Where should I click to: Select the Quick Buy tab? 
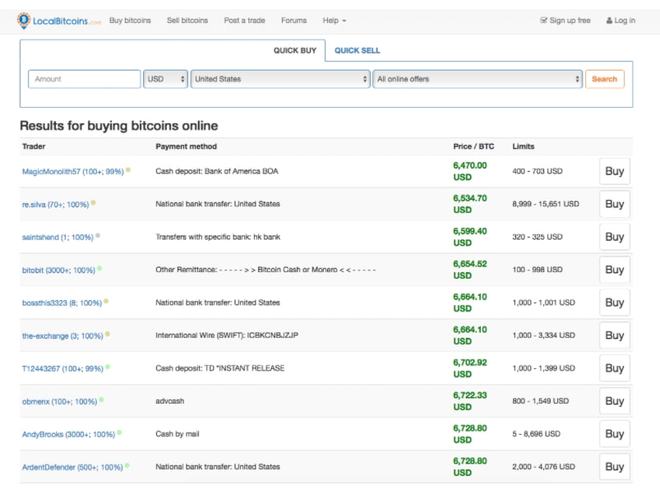tap(294, 50)
